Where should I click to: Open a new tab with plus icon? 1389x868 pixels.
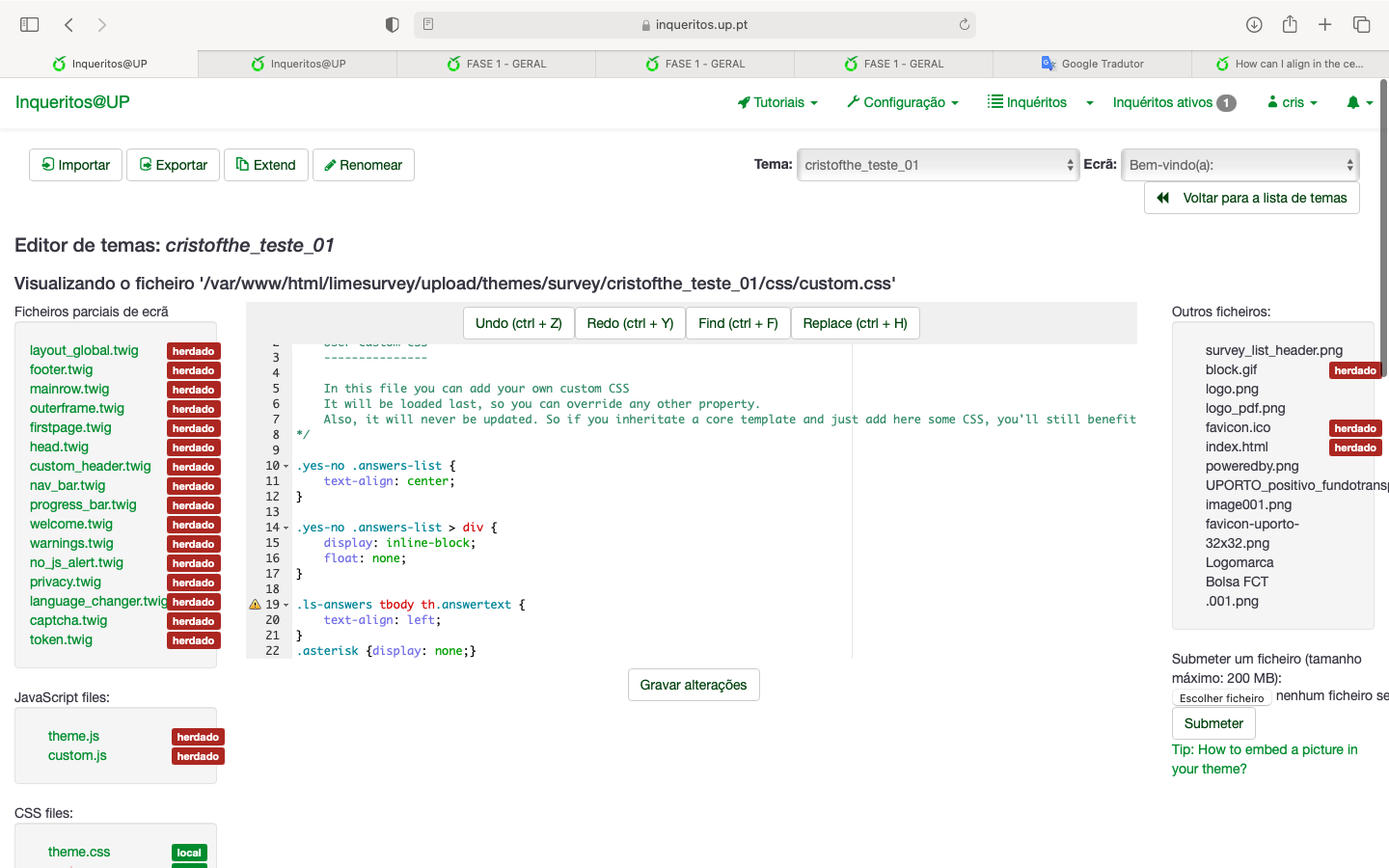click(x=1325, y=25)
